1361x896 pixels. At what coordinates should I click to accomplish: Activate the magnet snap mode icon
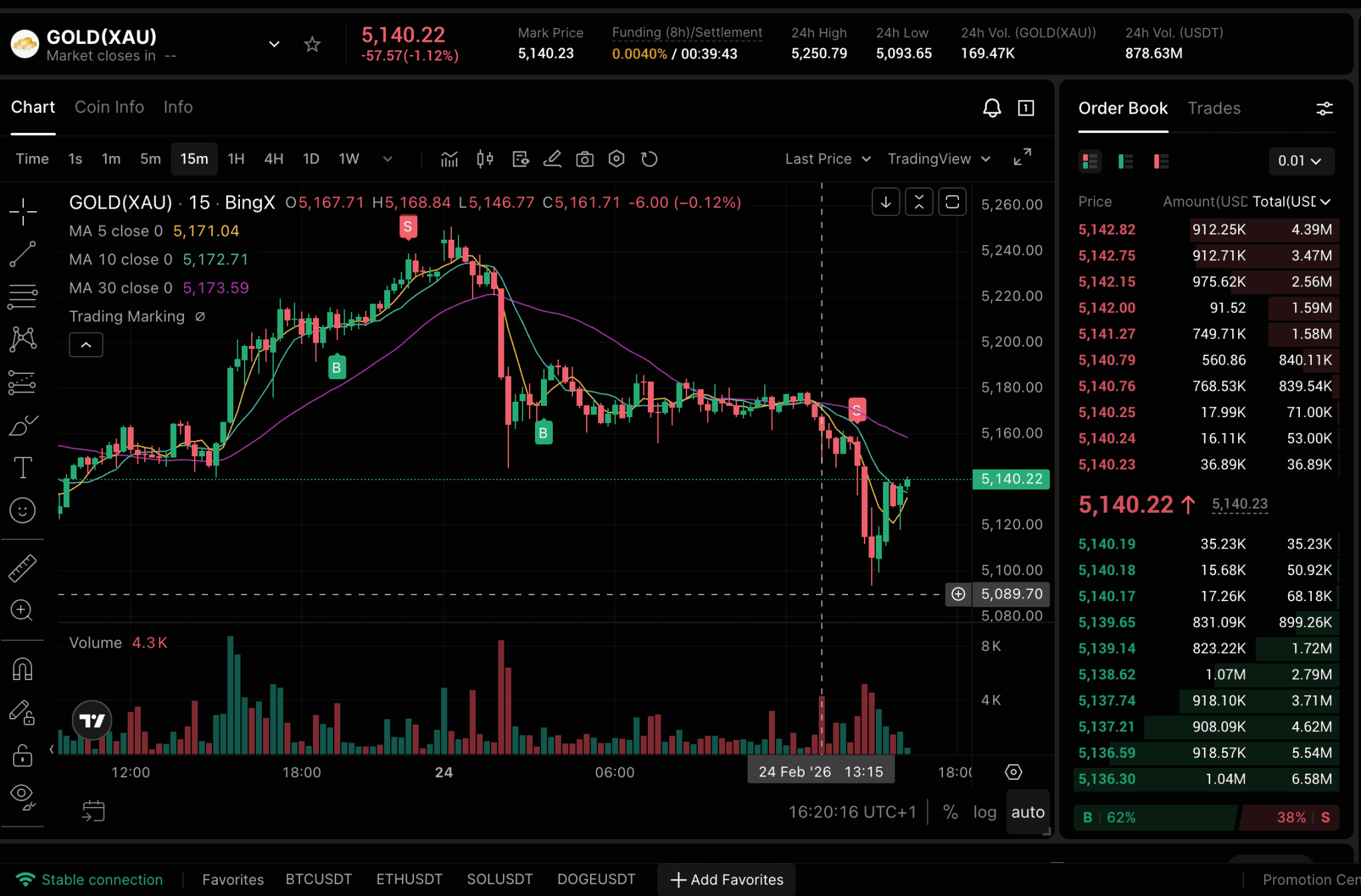click(23, 669)
